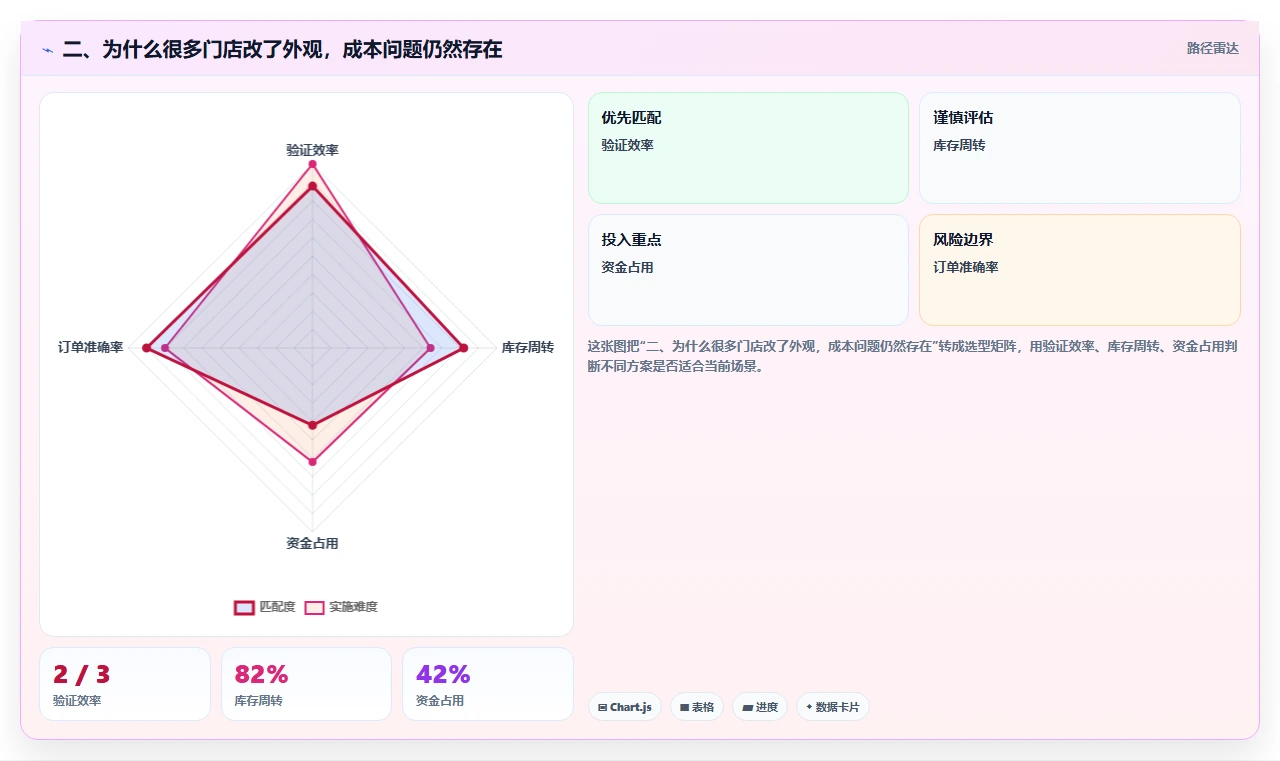Click the slide title 二、为什么很多门店改了外观

point(282,49)
